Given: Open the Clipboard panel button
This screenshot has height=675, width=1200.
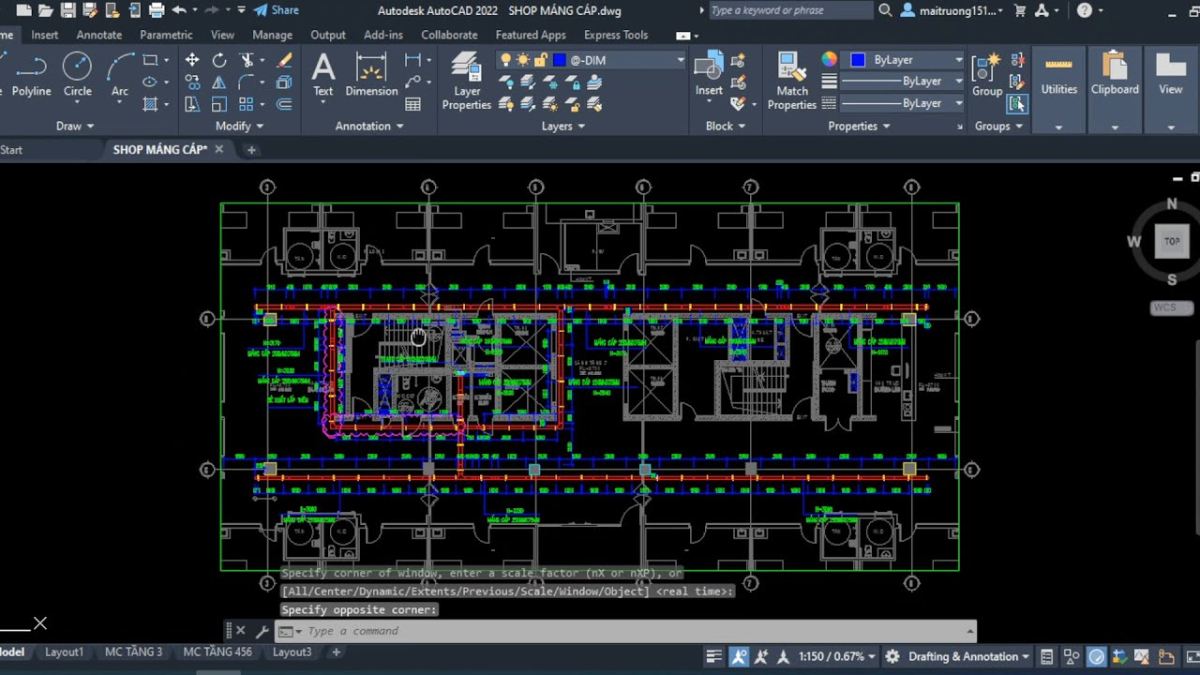Looking at the screenshot, I should [x=1114, y=89].
